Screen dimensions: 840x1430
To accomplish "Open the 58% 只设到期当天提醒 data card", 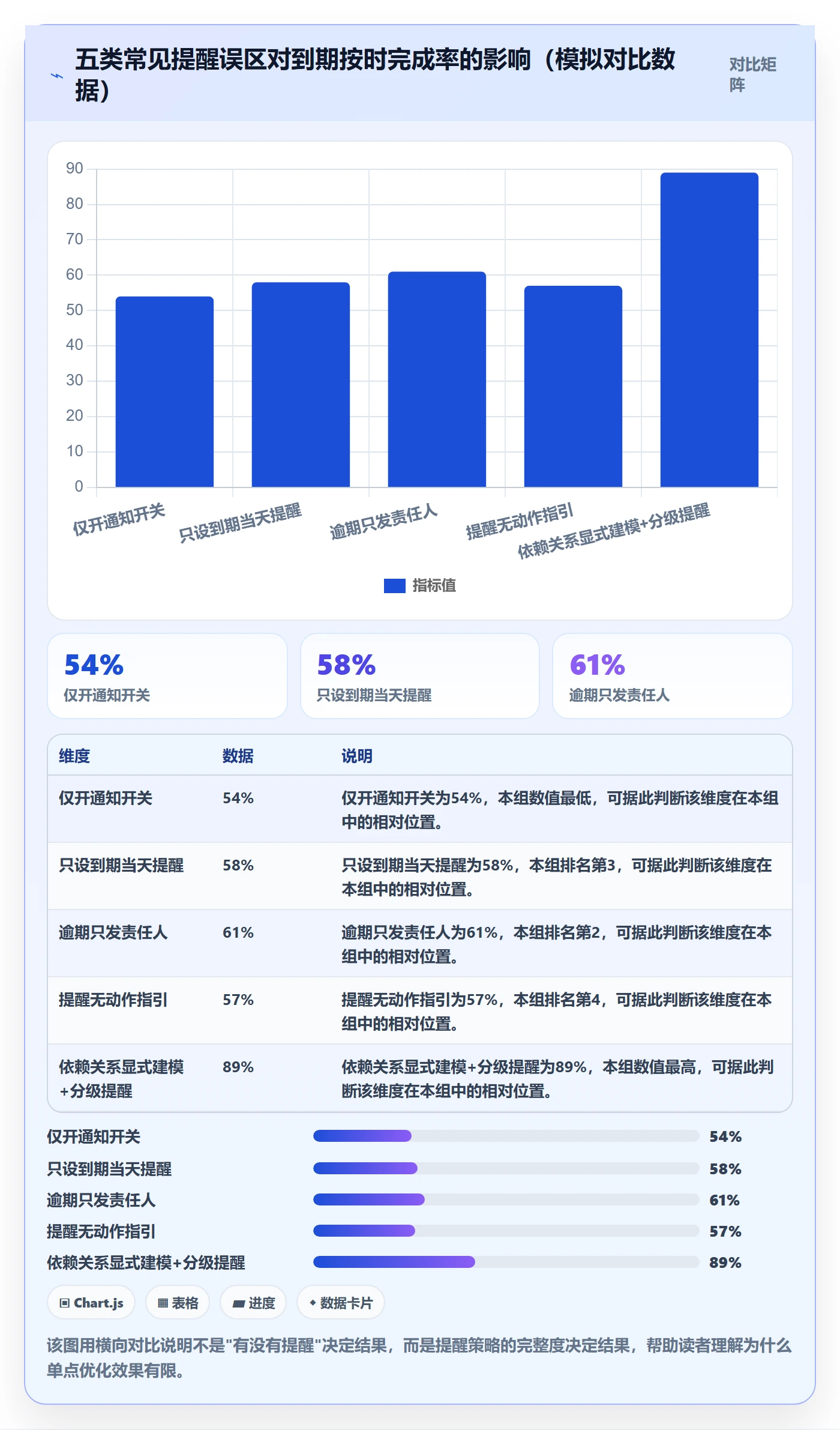I will coord(420,676).
